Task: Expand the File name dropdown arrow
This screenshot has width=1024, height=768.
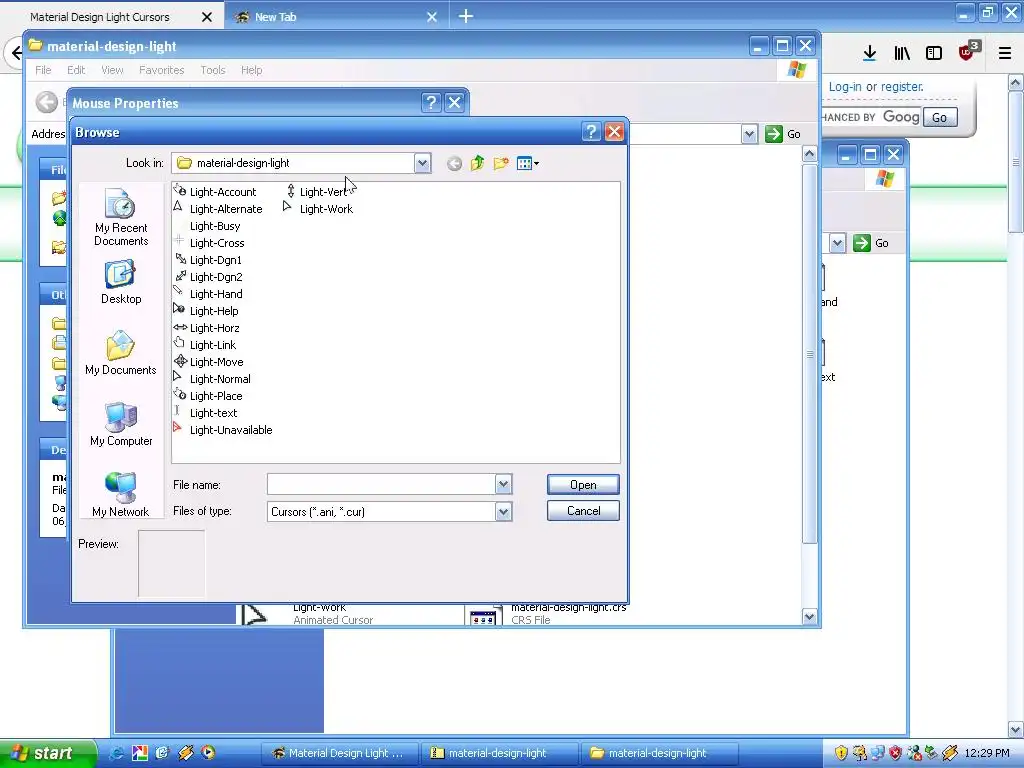Action: (x=503, y=485)
